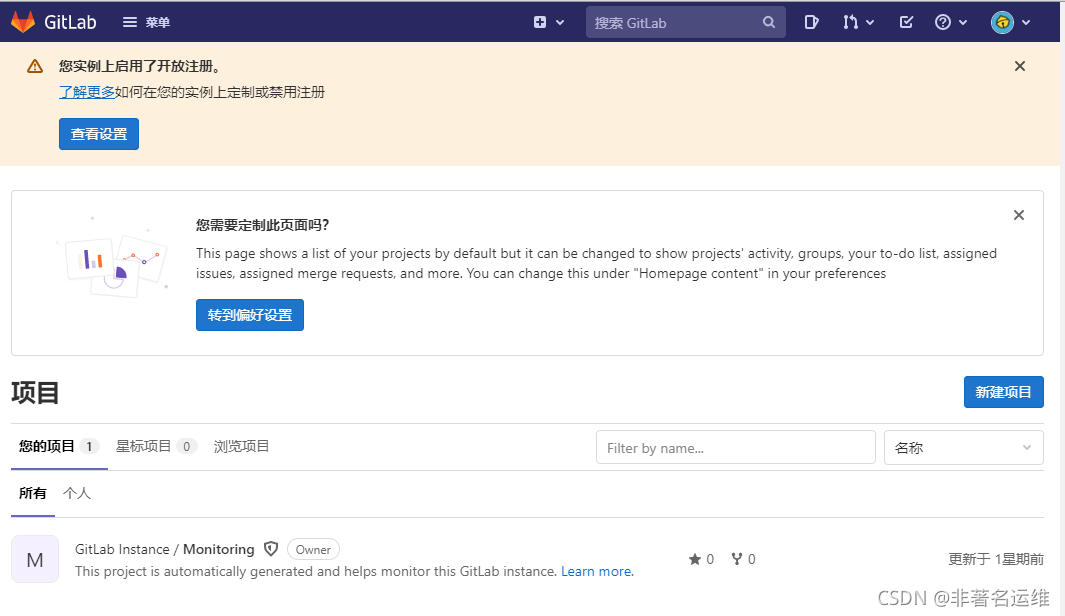Click the GitLab fox logo
The height and width of the screenshot is (616, 1065).
coord(23,22)
